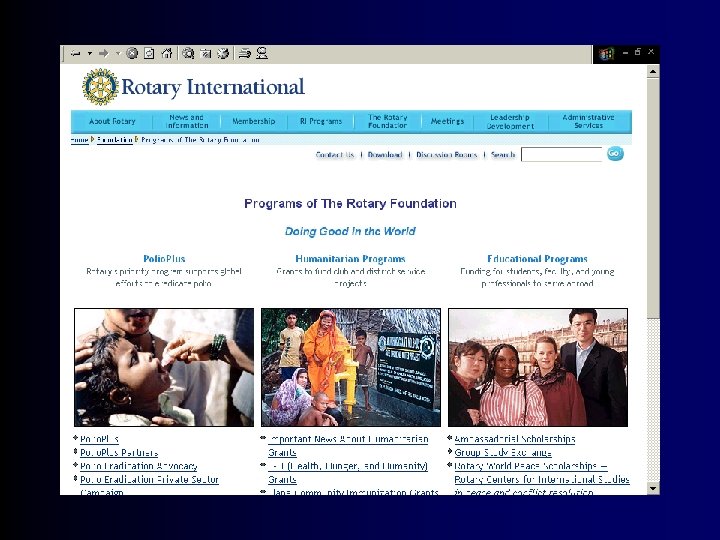Open the Leadership Development menu

(x=510, y=121)
